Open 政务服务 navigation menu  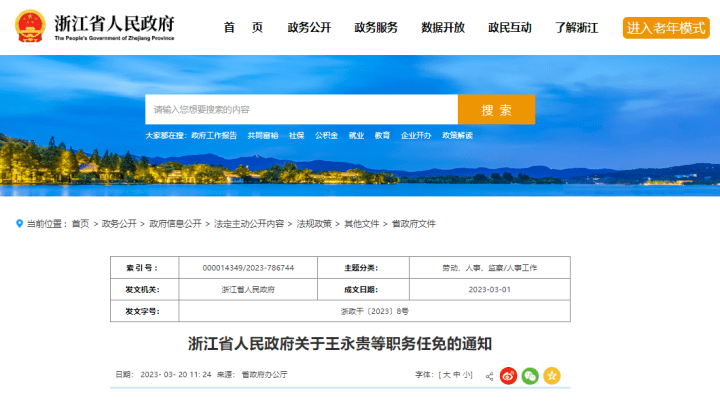click(376, 28)
